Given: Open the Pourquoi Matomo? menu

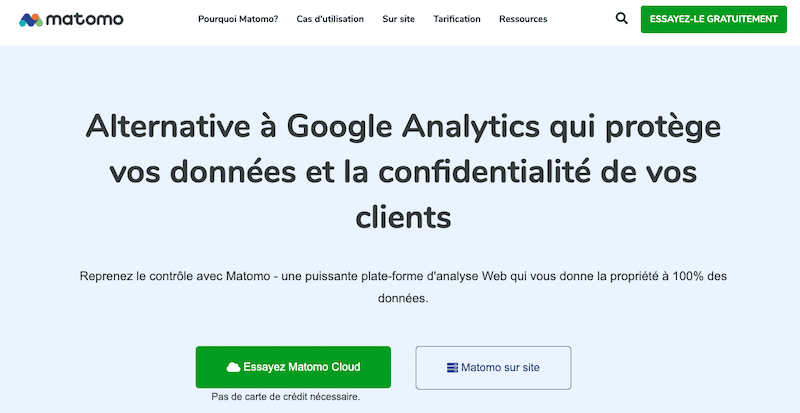Looking at the screenshot, I should 238,19.
